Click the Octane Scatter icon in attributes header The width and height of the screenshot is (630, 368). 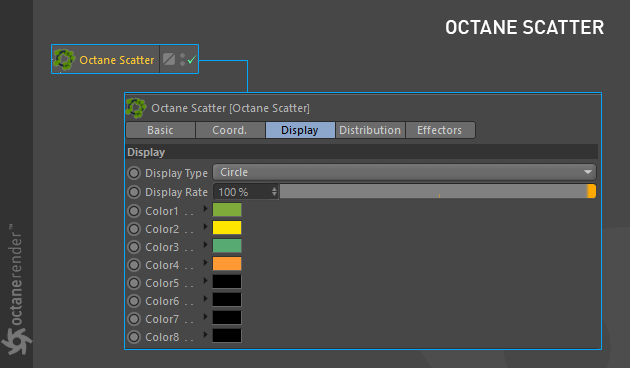[x=136, y=108]
